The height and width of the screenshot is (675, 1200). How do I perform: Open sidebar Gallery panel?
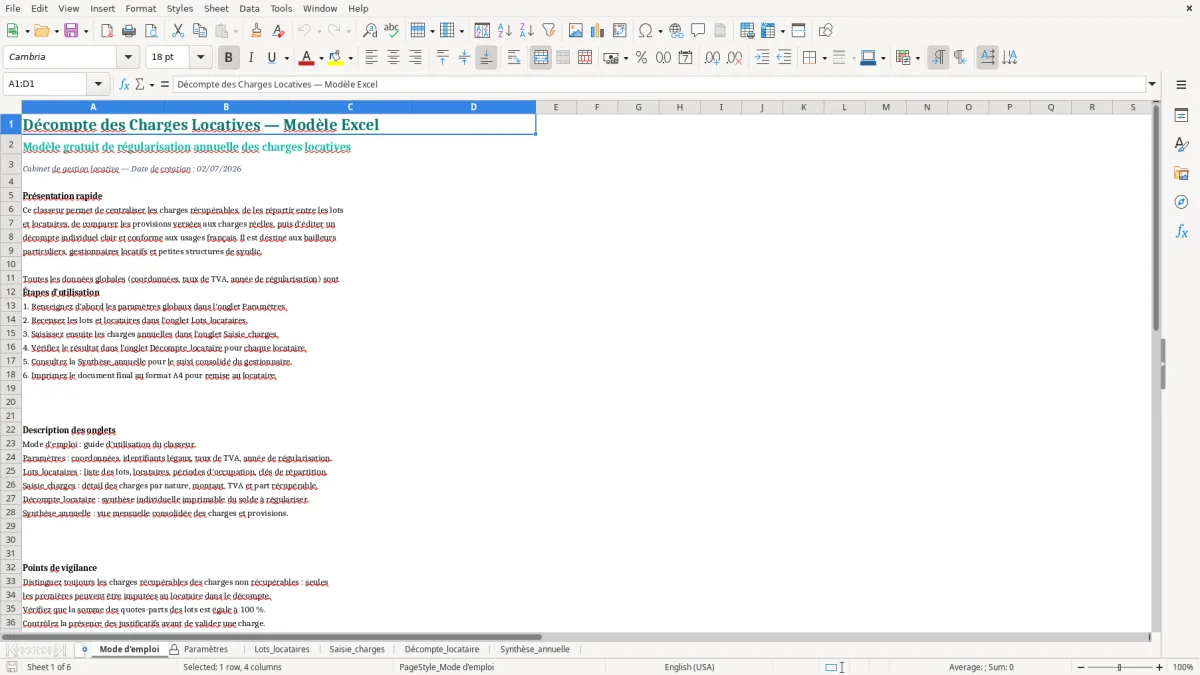click(1181, 174)
